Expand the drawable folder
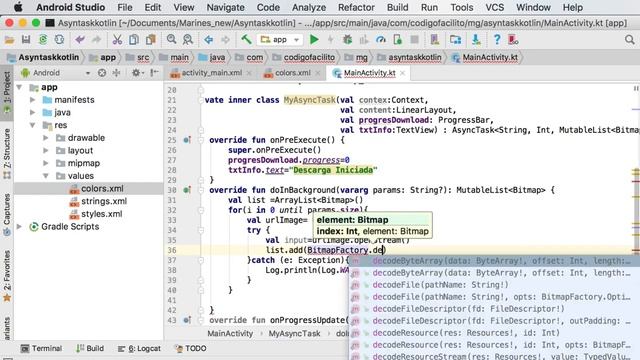The height and width of the screenshot is (360, 640). [46, 138]
